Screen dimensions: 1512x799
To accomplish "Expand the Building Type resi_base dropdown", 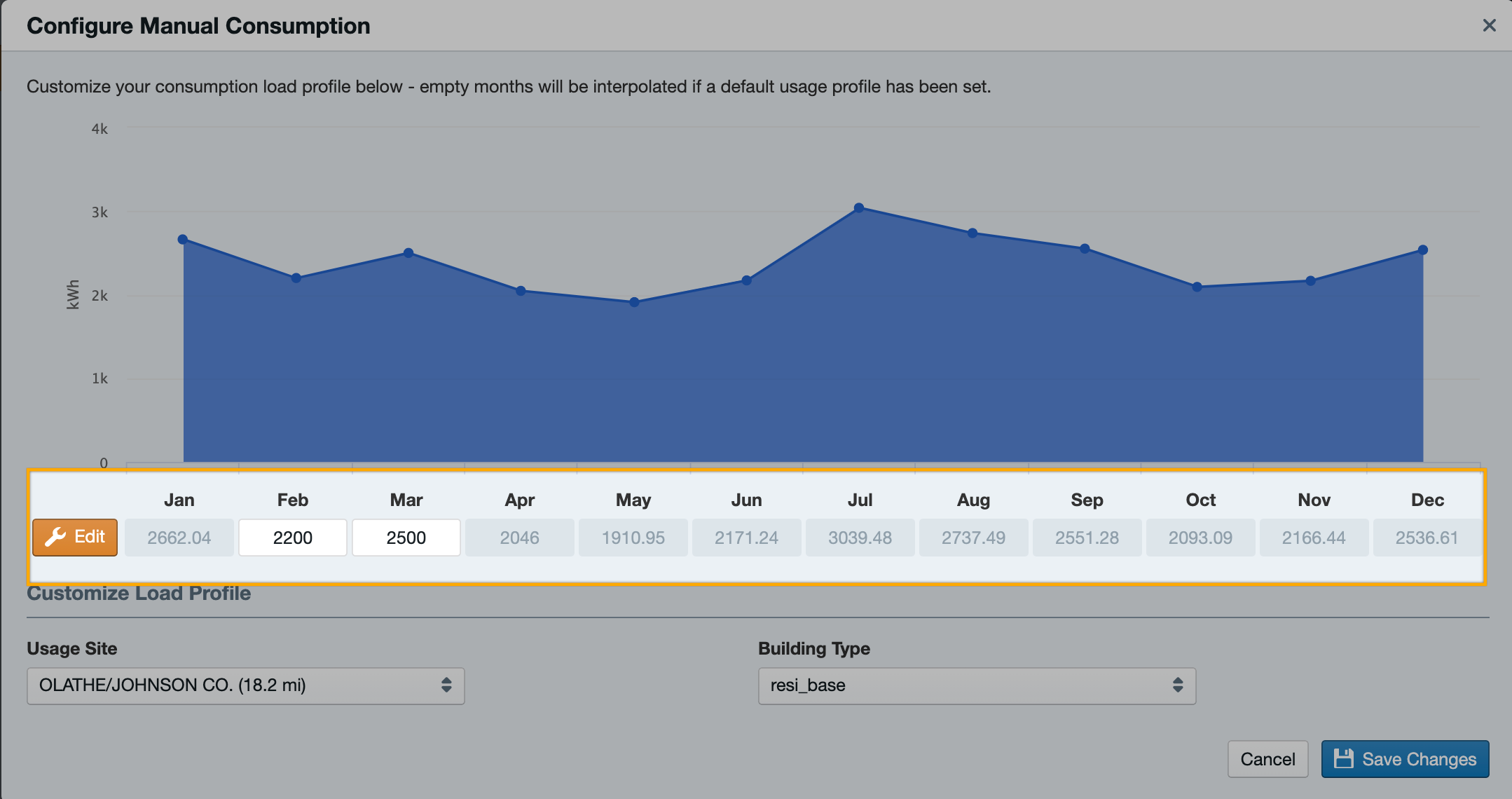I will 977,685.
